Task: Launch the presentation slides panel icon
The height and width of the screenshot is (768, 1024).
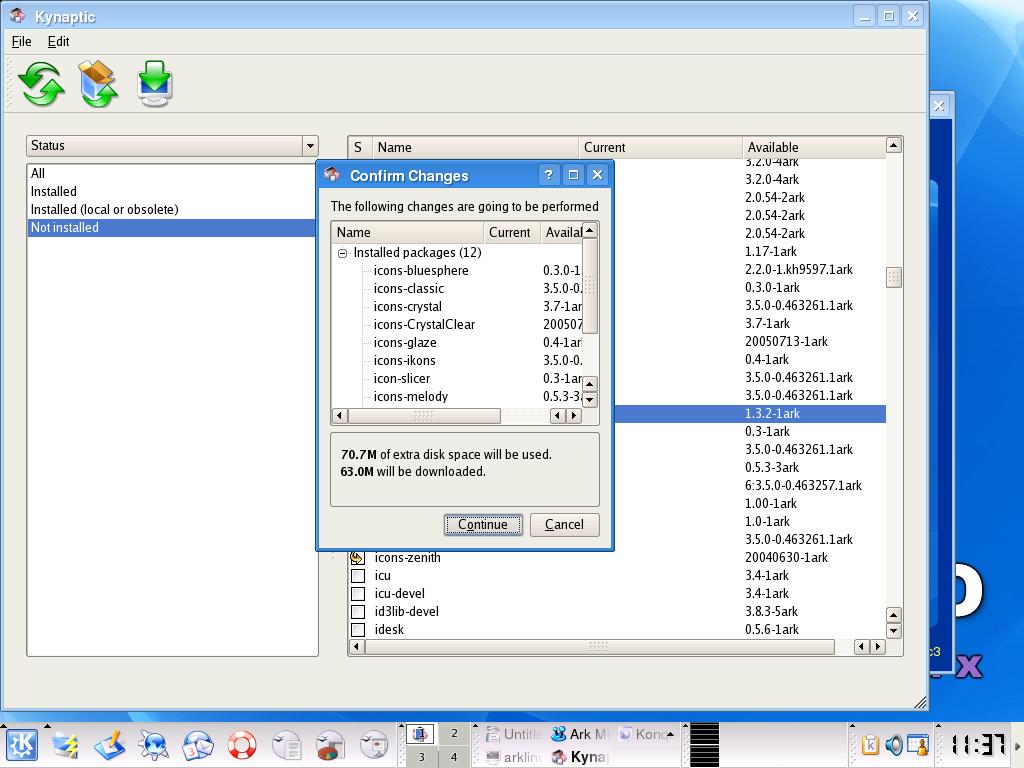Action: click(374, 745)
